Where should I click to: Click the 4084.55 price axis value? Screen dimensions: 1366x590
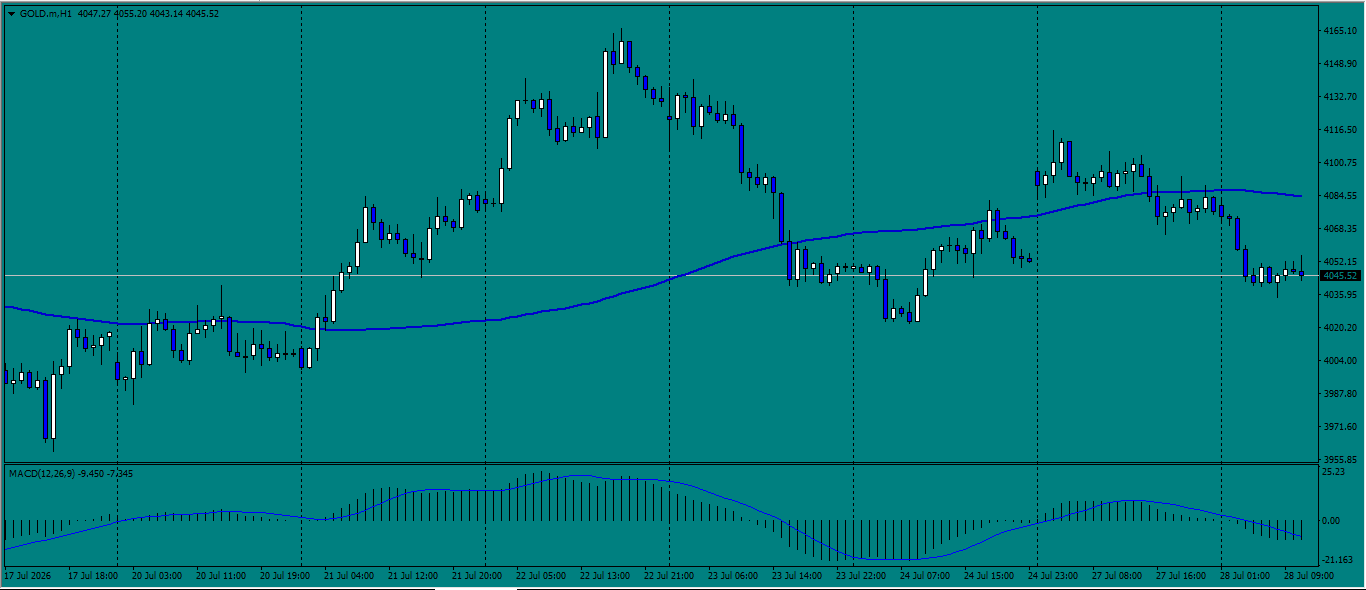1339,196
